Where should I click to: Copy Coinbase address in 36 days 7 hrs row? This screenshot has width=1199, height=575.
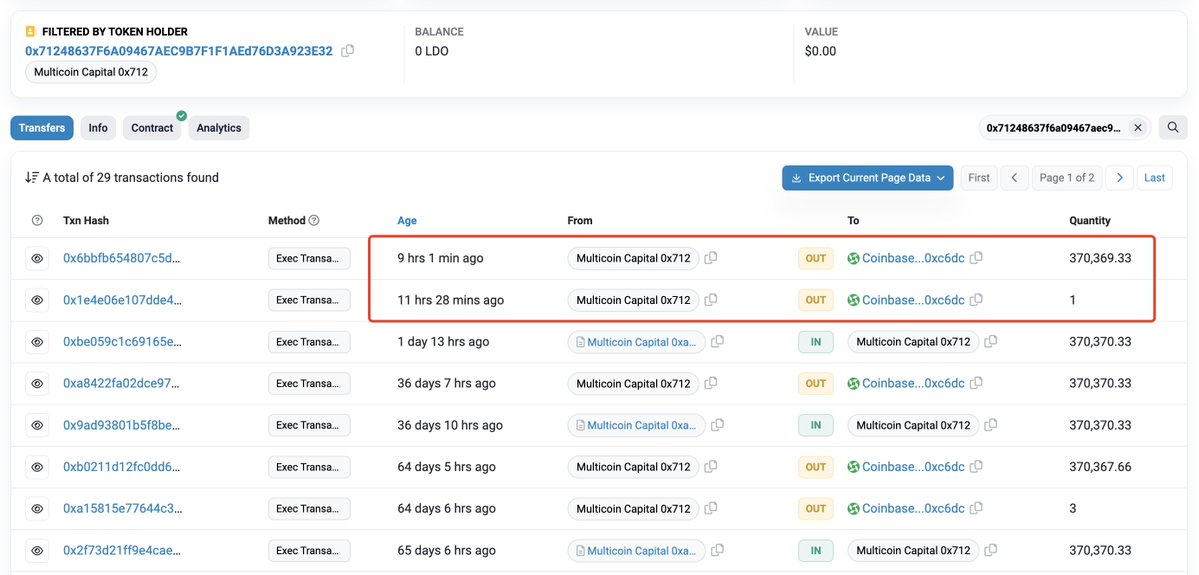pyautogui.click(x=976, y=384)
